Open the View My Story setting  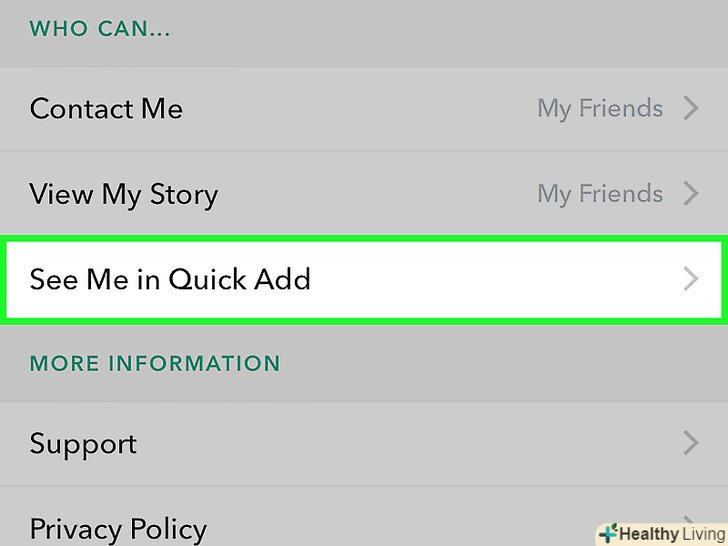point(124,193)
